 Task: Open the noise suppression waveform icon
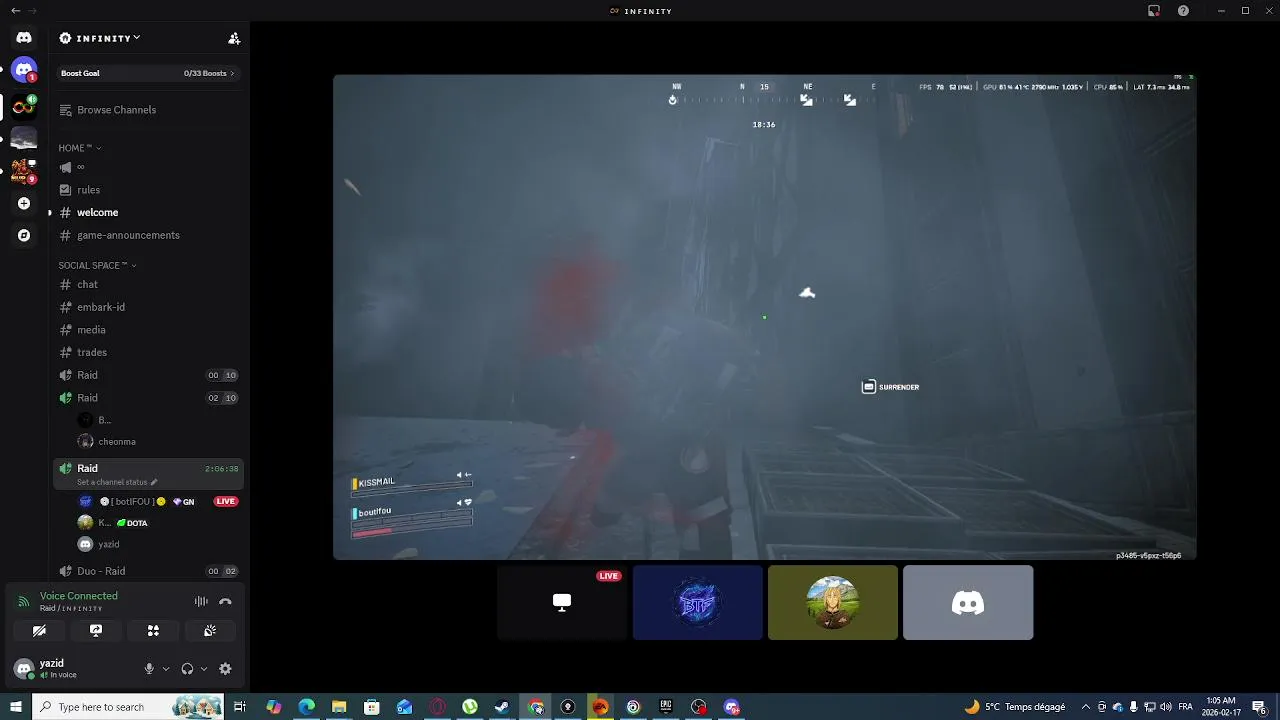(x=201, y=601)
